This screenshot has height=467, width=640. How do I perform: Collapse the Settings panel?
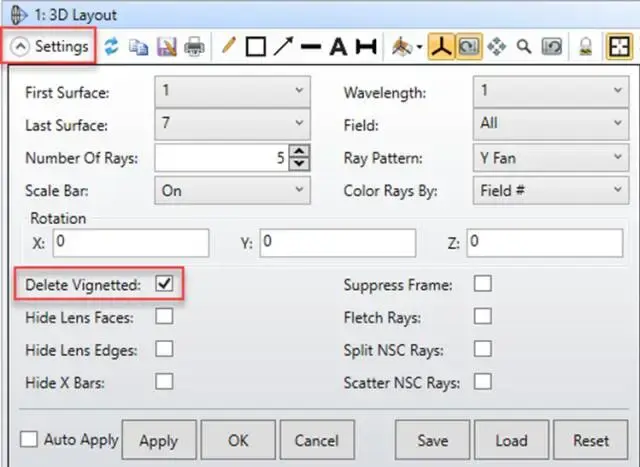49,47
